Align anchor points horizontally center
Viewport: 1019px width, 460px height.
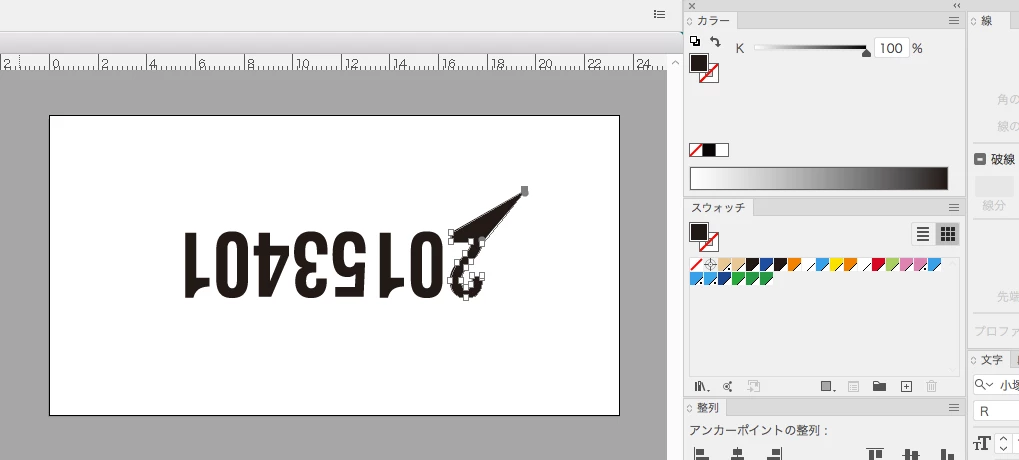[737, 454]
